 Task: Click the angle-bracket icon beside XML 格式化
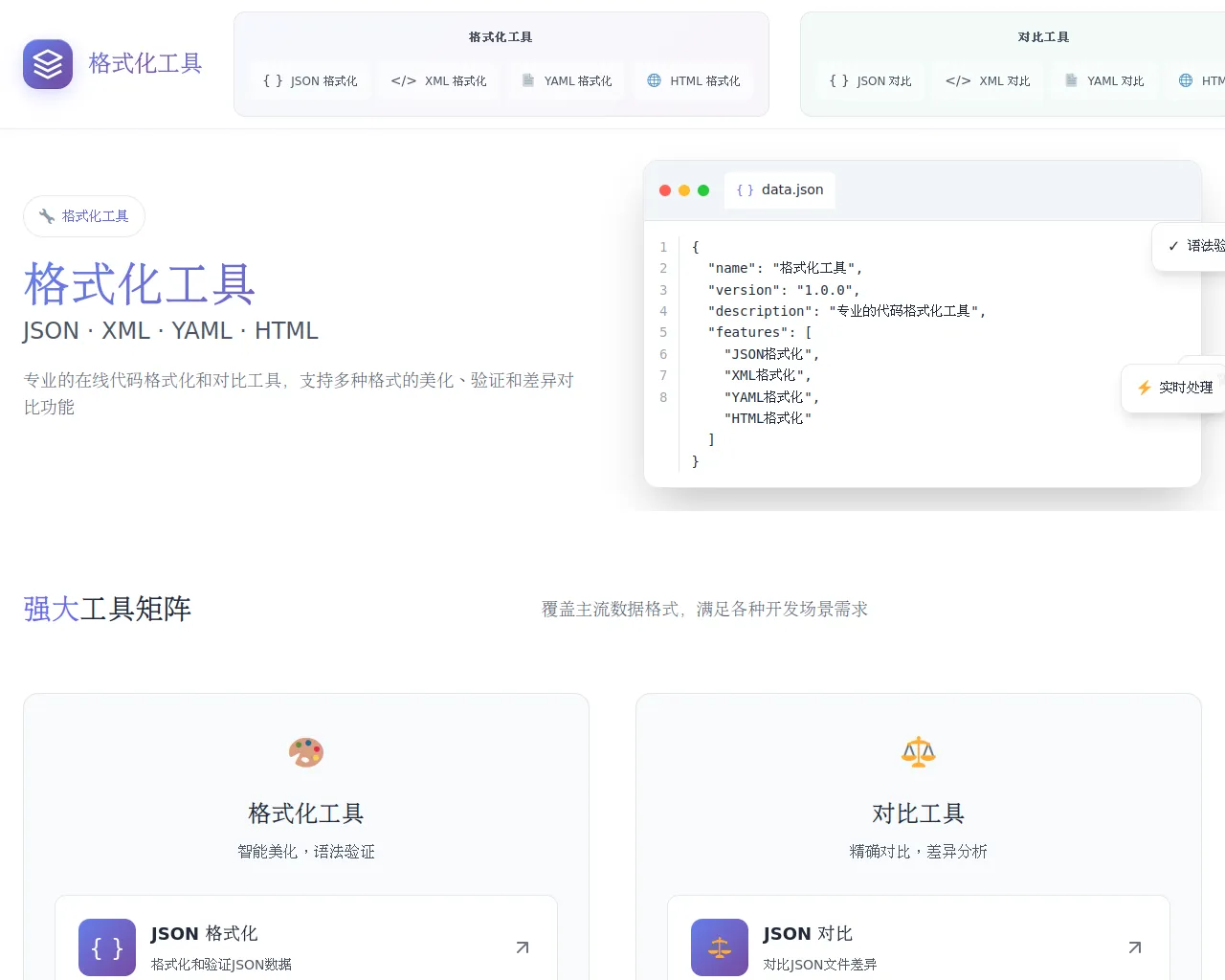click(404, 81)
